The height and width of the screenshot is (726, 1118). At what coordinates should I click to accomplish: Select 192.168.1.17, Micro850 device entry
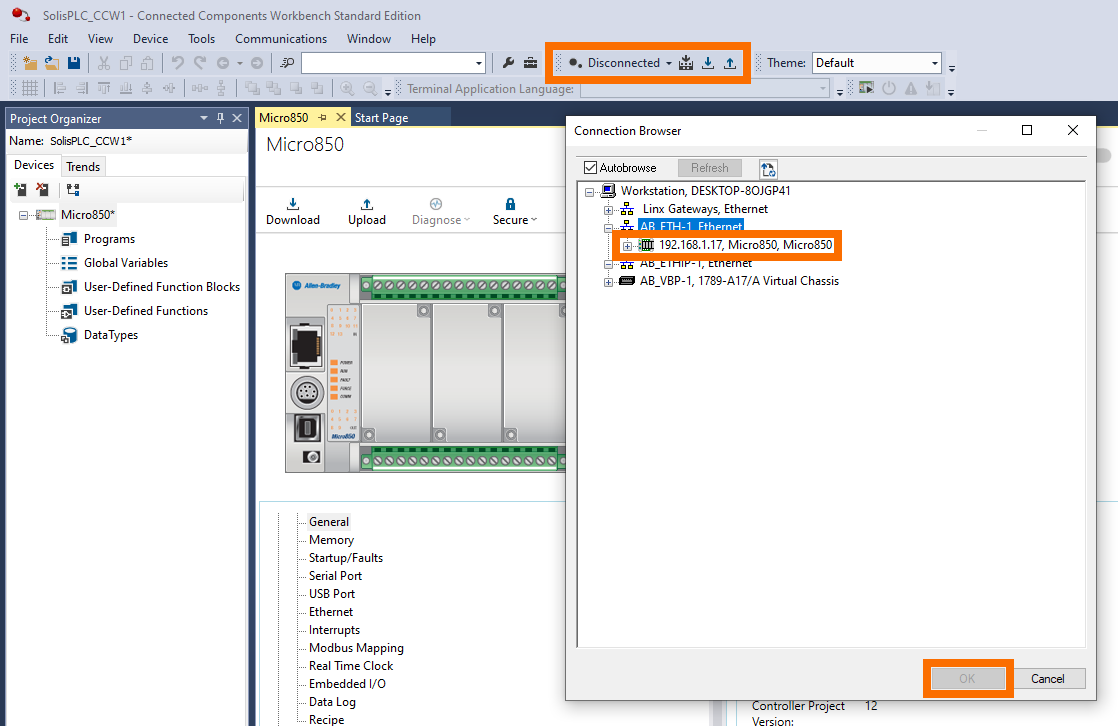point(745,245)
